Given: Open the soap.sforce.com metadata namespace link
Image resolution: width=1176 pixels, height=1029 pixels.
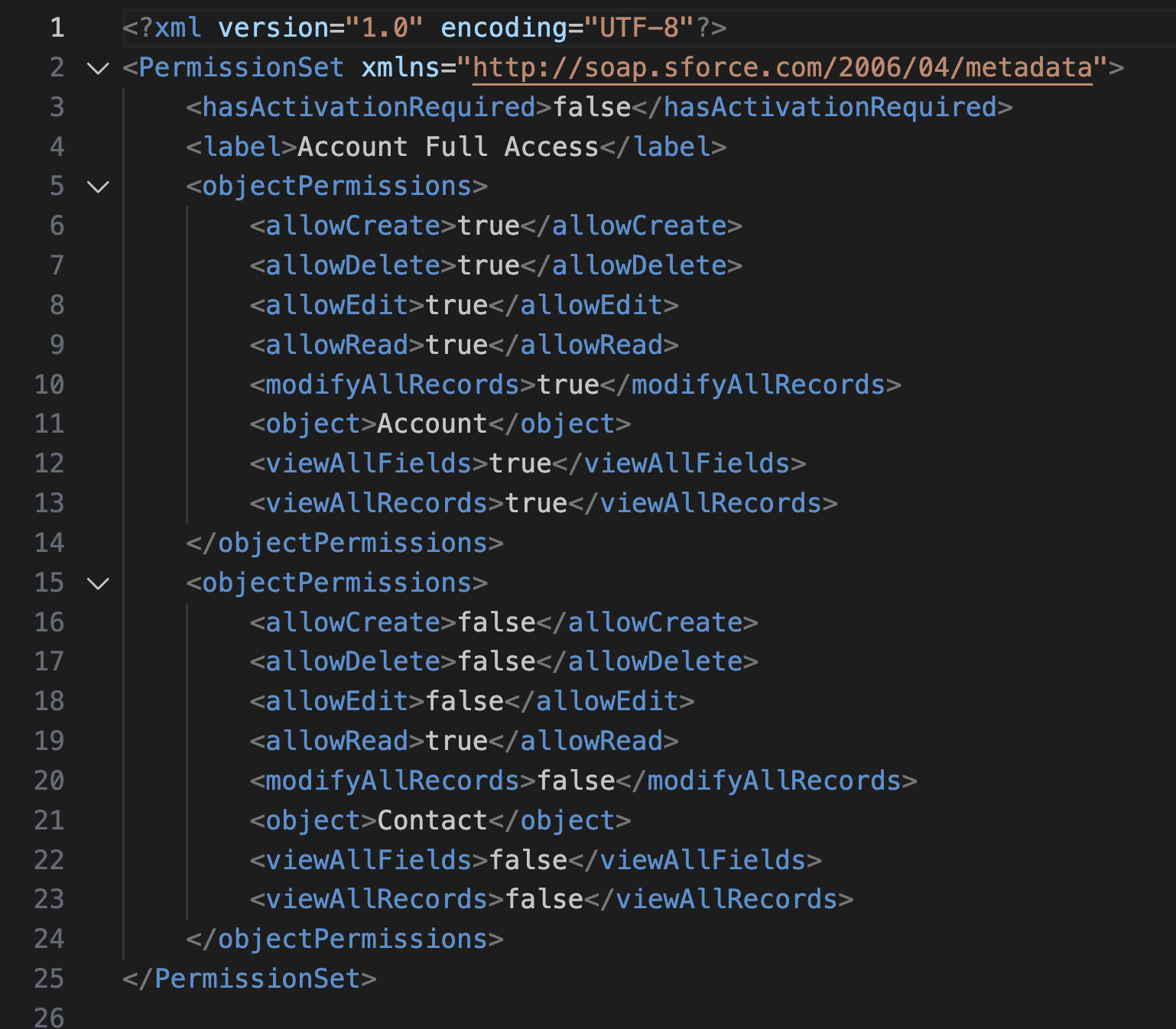Looking at the screenshot, I should coord(782,68).
